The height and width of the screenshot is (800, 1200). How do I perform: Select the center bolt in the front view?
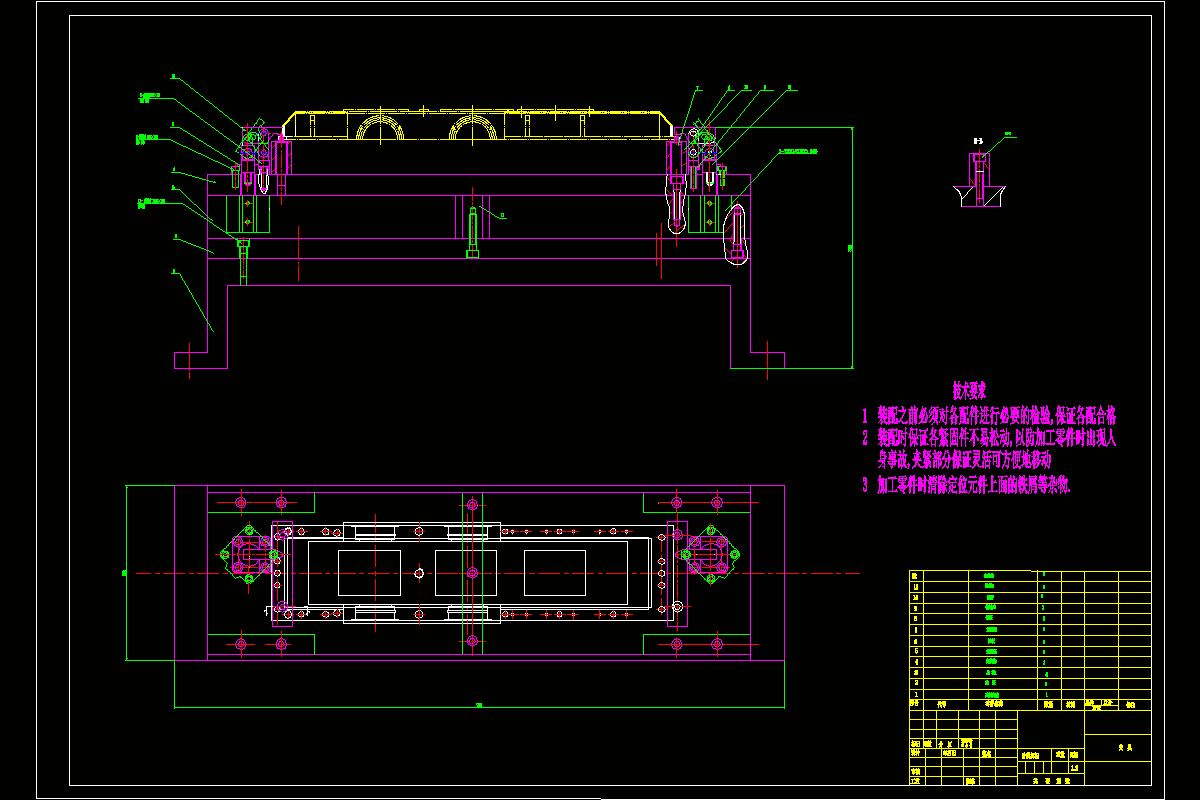pos(472,232)
